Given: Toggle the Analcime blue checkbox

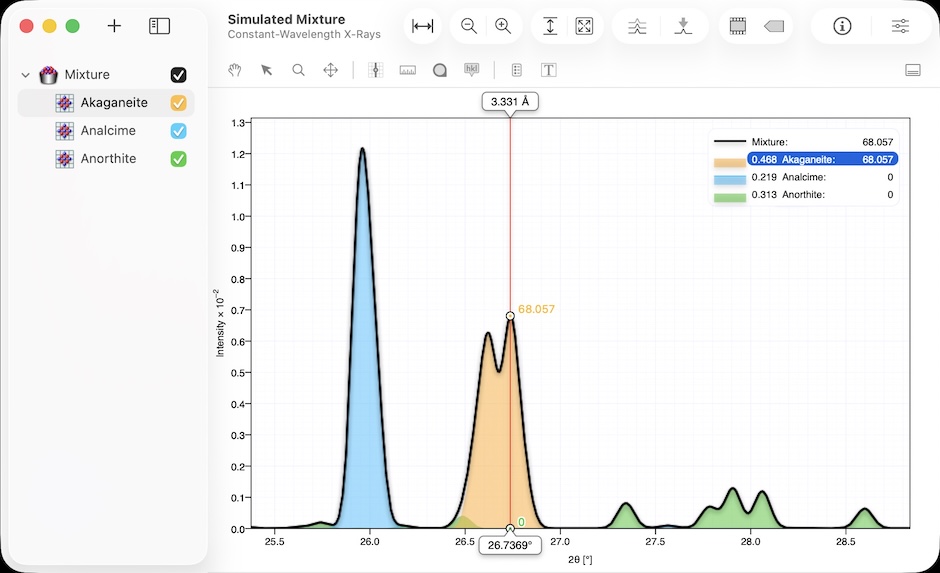Looking at the screenshot, I should (x=179, y=131).
